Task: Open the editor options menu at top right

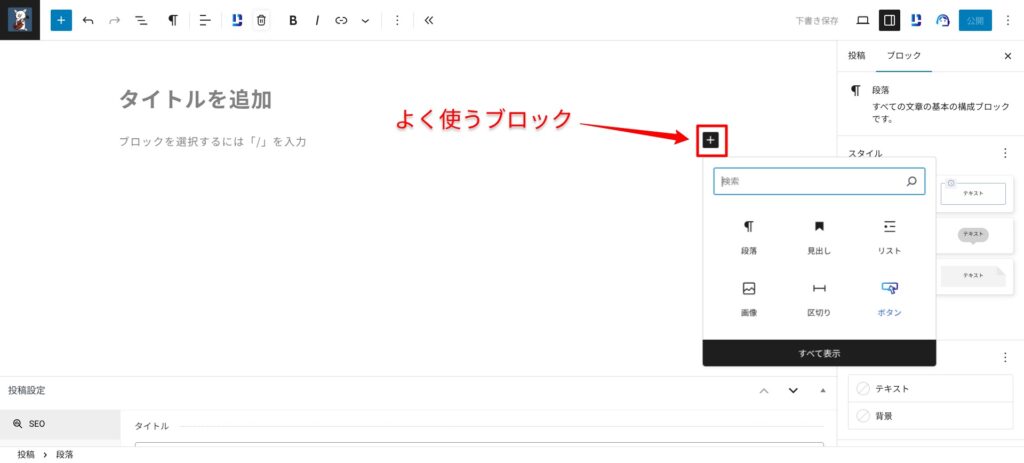Action: (x=1008, y=20)
